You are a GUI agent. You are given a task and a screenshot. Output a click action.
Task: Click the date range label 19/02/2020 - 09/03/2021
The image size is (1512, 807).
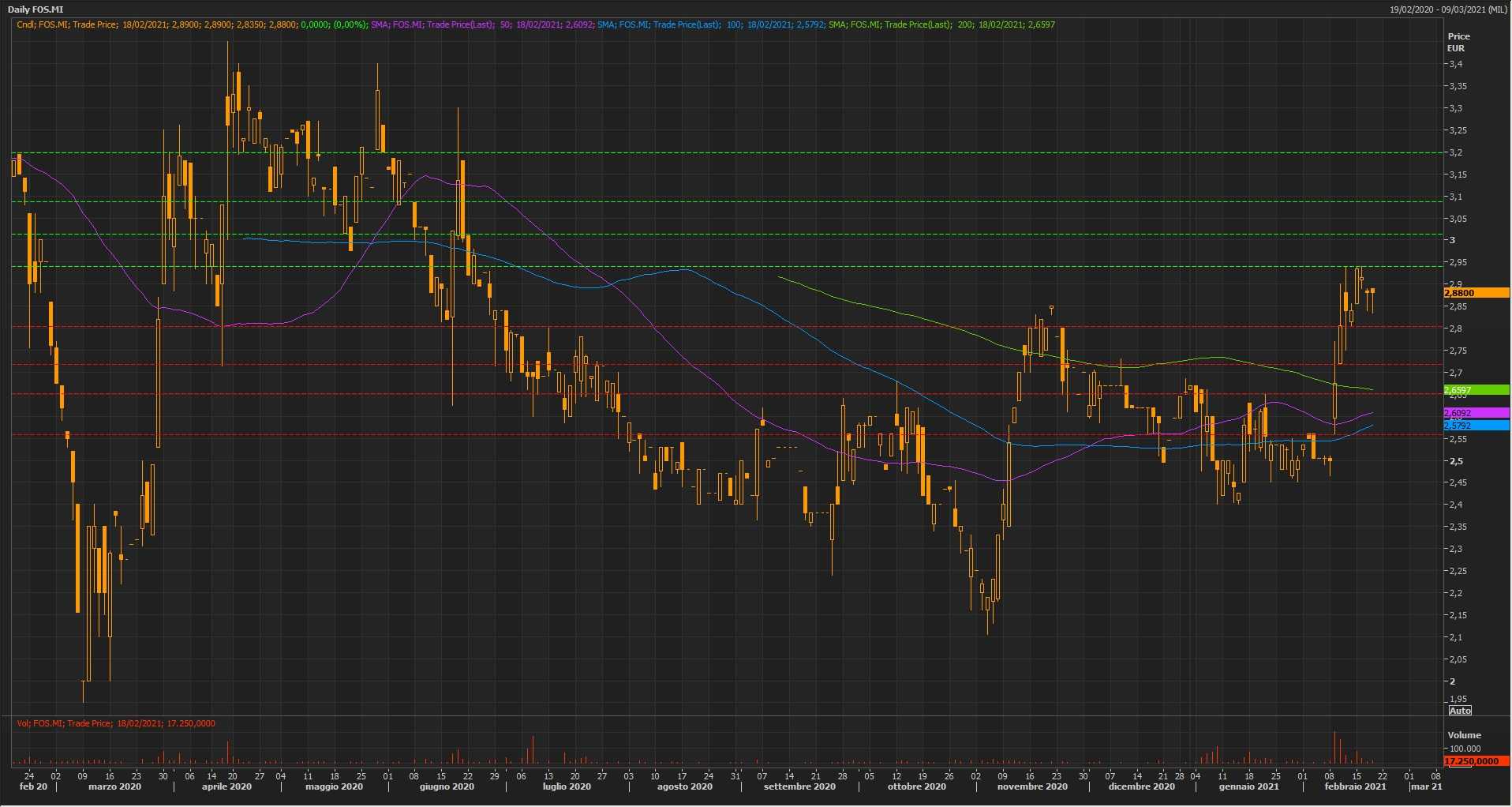click(x=1449, y=9)
